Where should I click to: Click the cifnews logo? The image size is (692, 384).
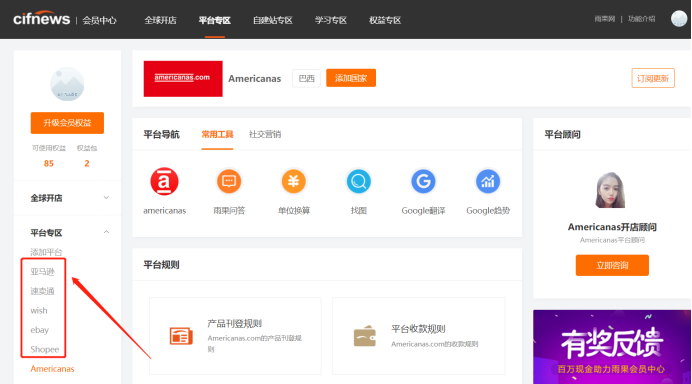click(x=41, y=19)
